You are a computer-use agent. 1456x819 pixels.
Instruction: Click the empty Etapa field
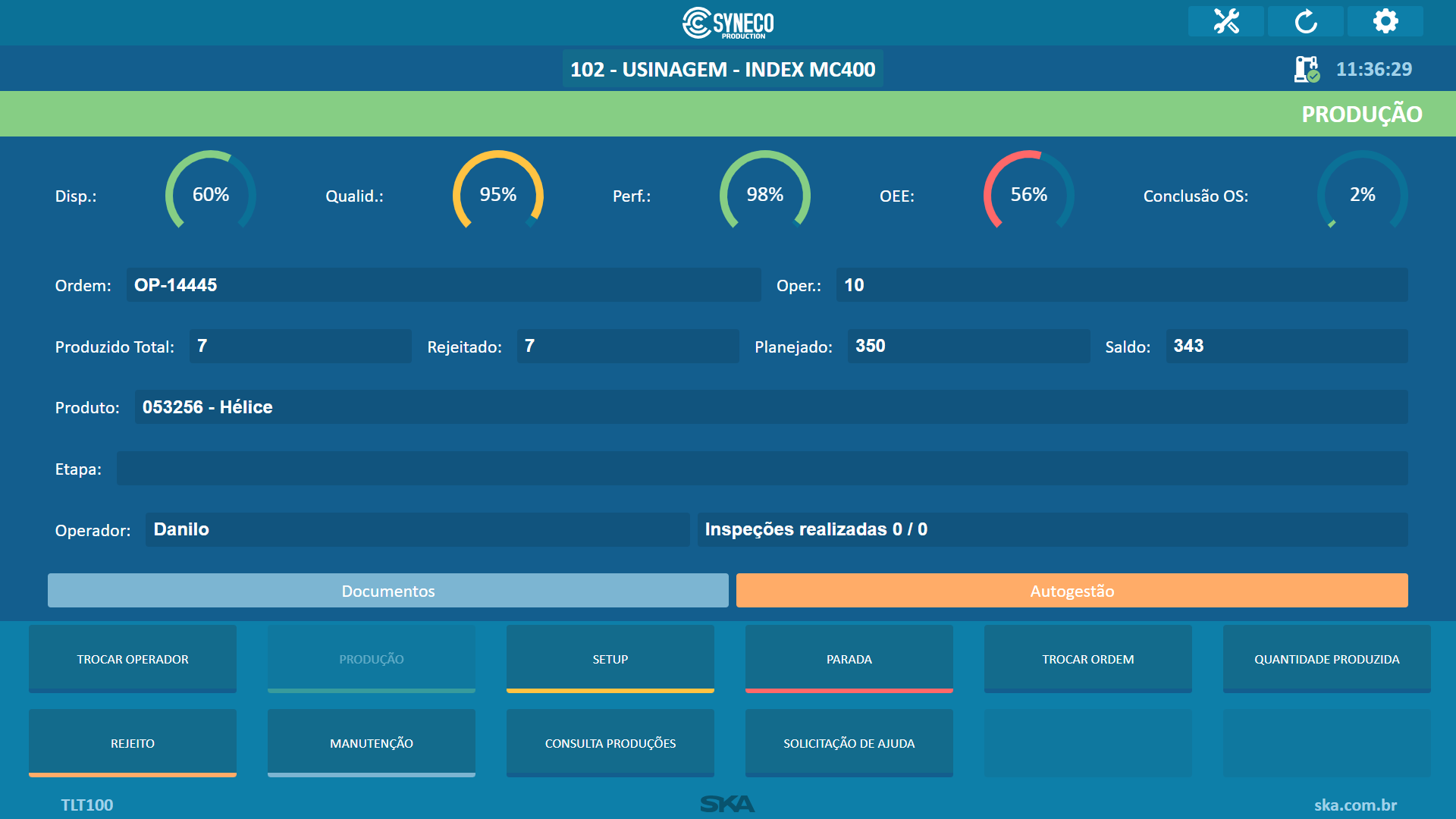[762, 469]
